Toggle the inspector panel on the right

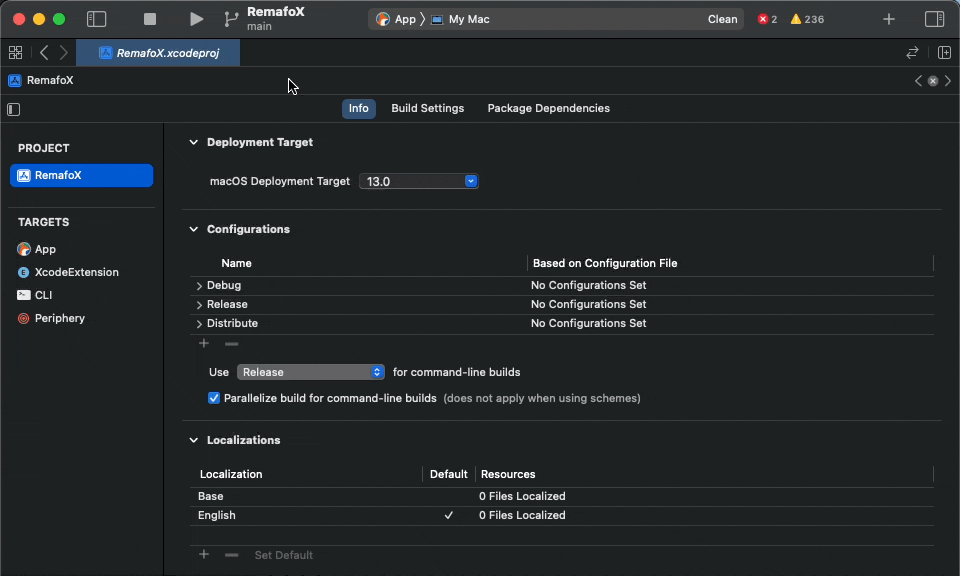click(934, 18)
